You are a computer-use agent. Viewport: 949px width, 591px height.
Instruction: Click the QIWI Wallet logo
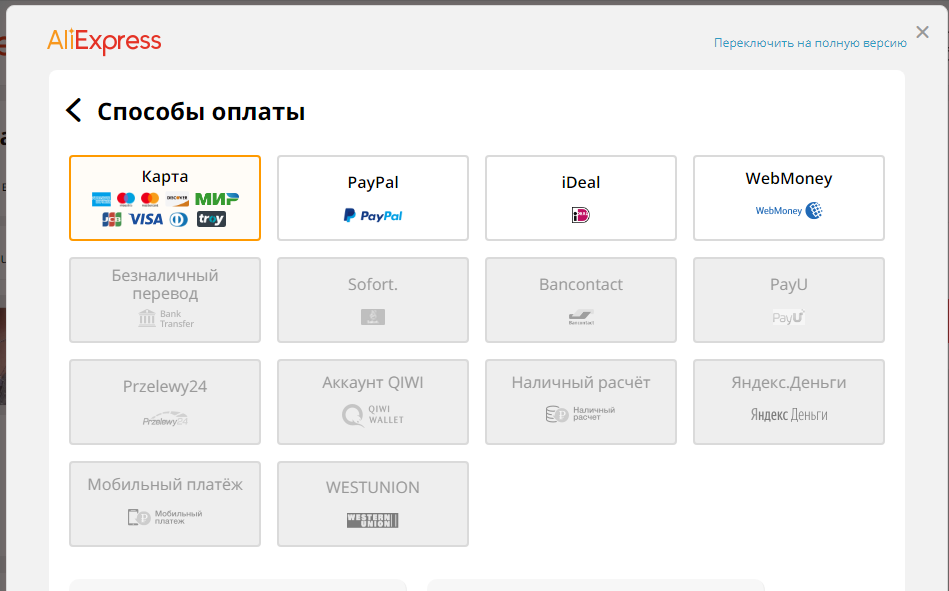[x=373, y=415]
